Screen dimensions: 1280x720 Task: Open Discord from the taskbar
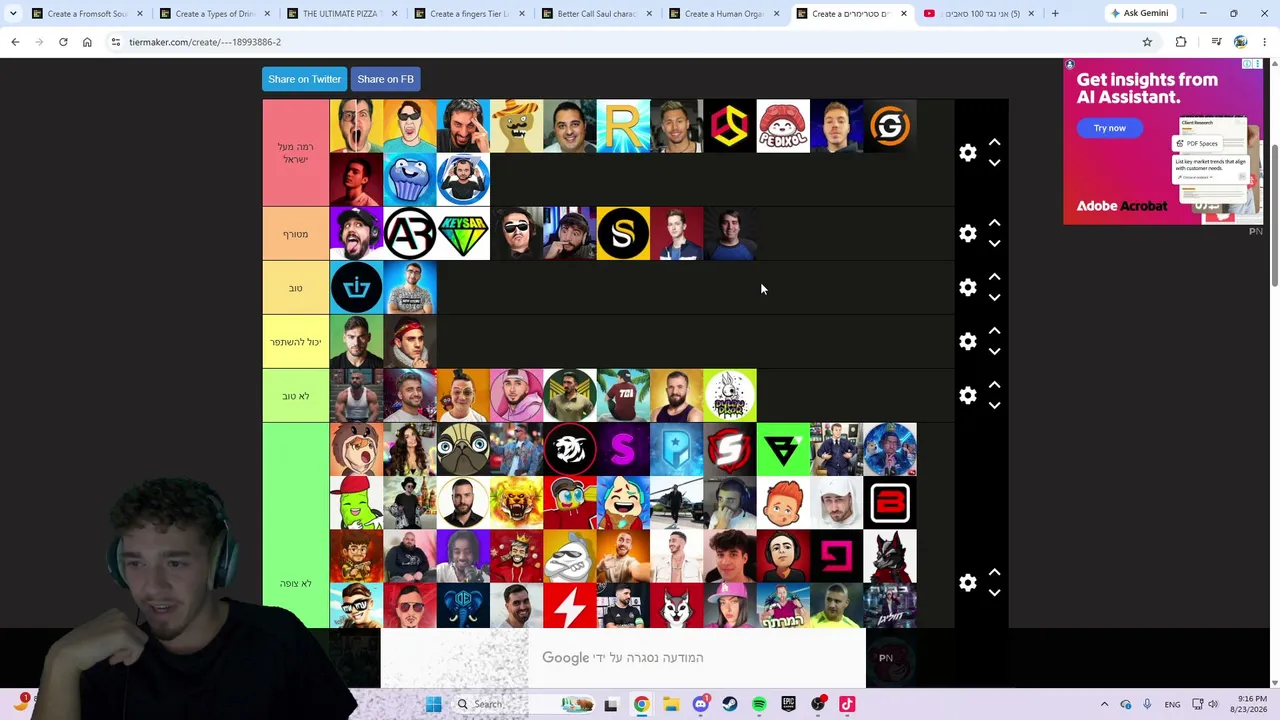tap(700, 704)
